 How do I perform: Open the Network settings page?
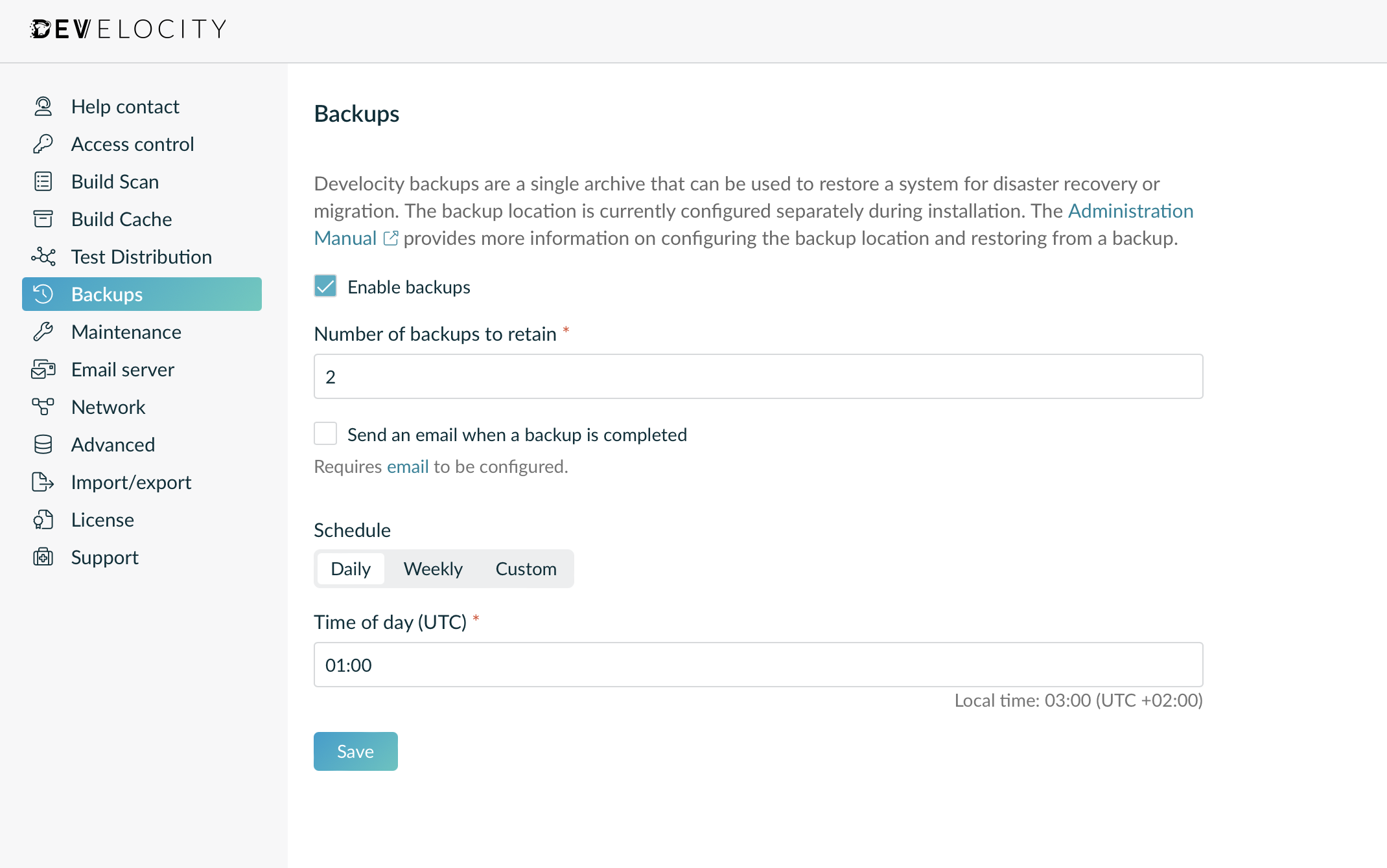pyautogui.click(x=108, y=407)
